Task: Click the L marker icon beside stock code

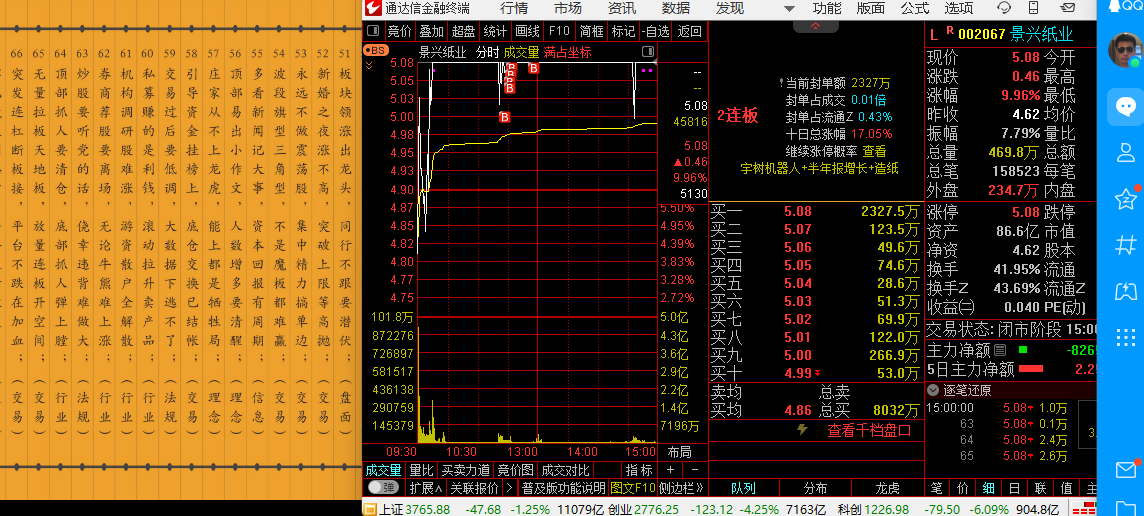Action: [x=934, y=34]
